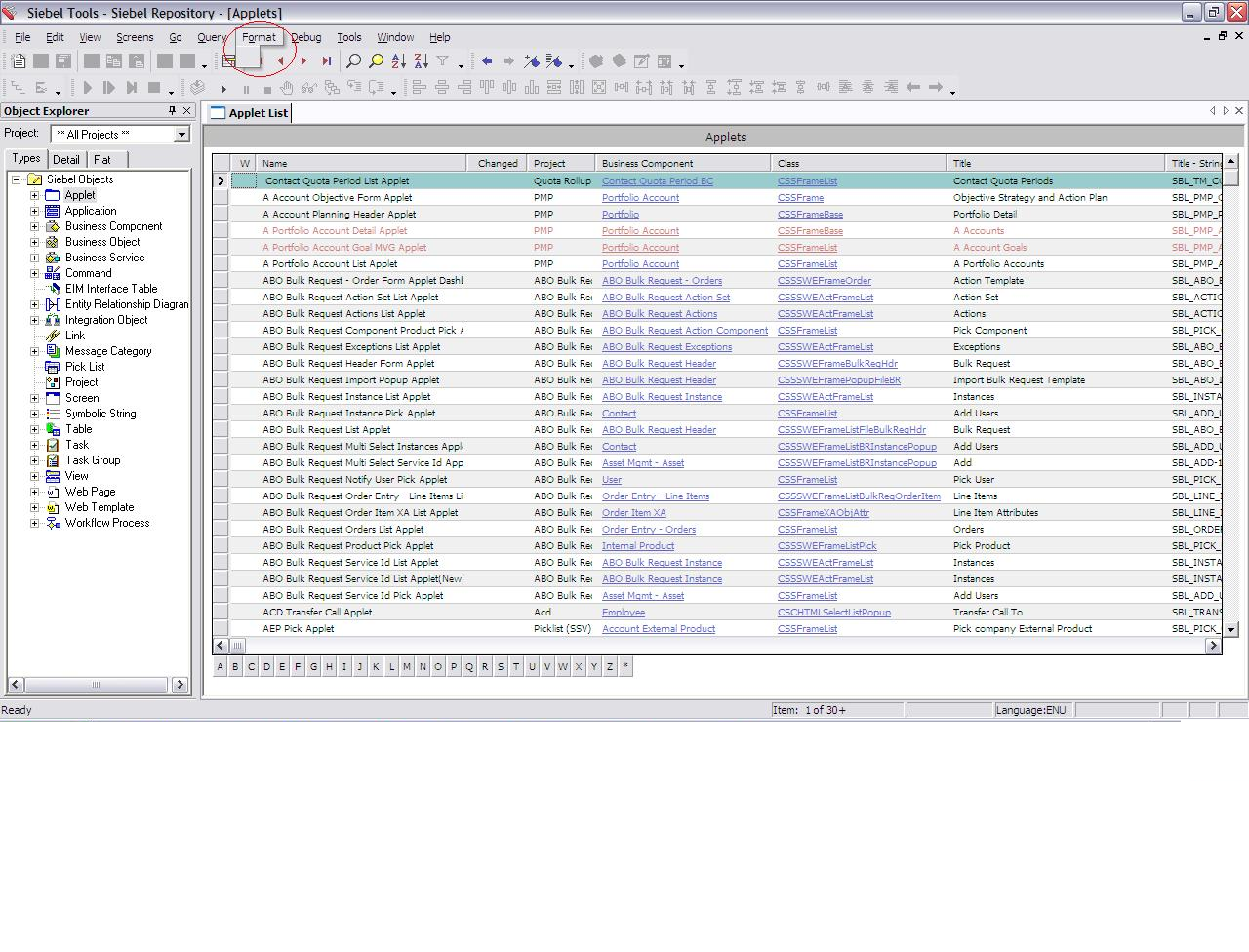
Task: Click the New Query magnifier icon
Action: (x=354, y=61)
